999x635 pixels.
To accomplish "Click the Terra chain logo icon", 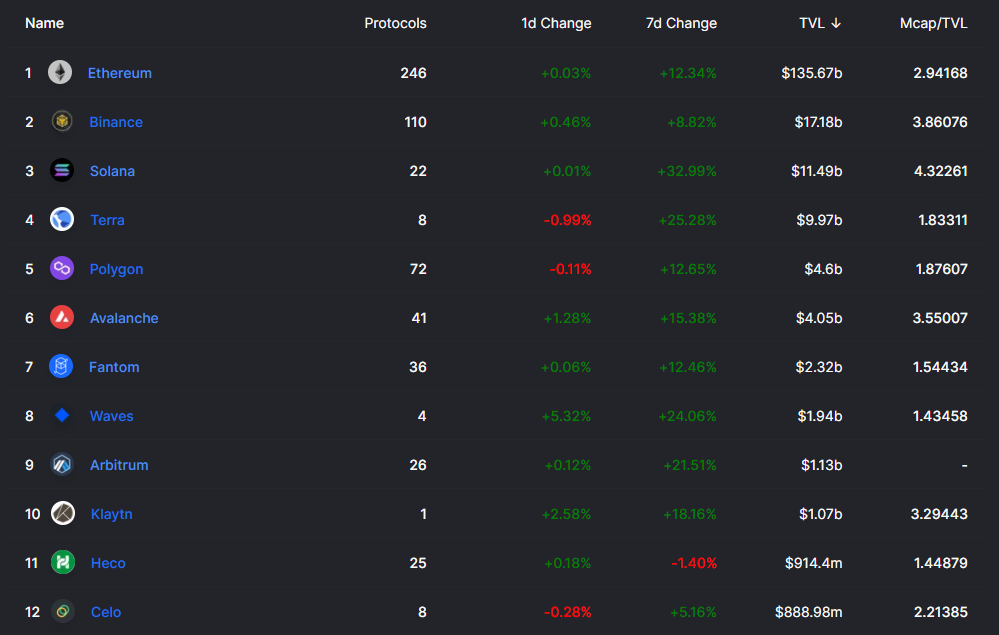I will 62,220.
